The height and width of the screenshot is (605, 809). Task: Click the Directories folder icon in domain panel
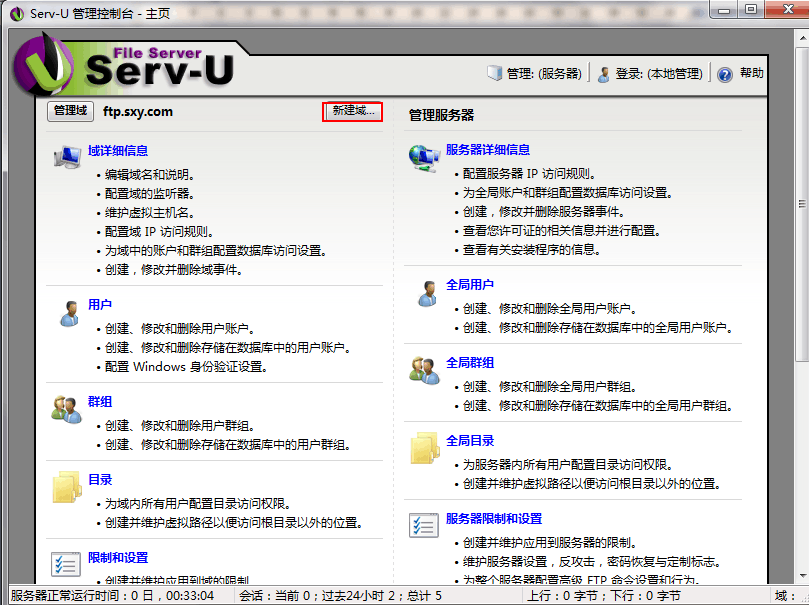66,487
